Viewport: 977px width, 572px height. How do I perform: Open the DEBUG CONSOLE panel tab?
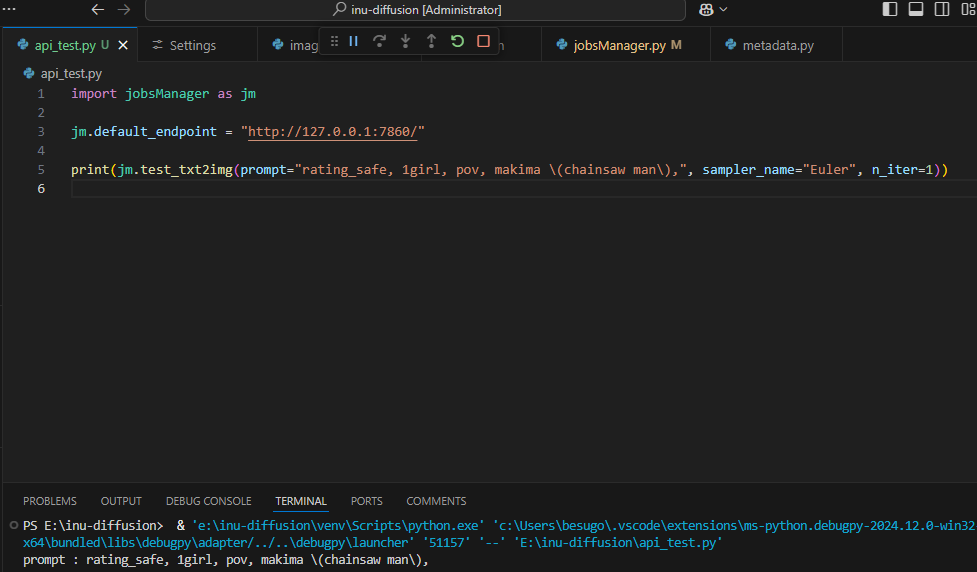coord(208,501)
